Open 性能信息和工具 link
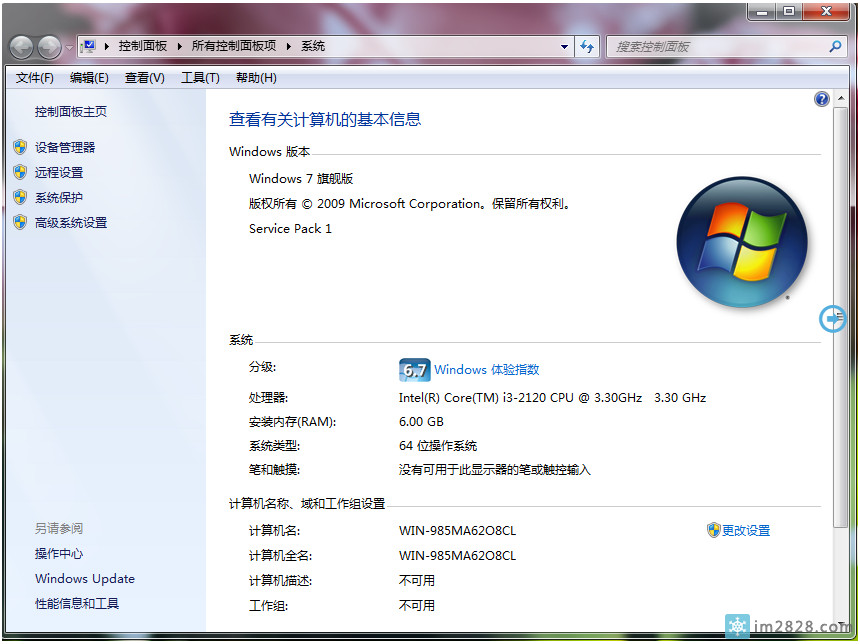Screen dimensions: 860x644 [x=77, y=604]
